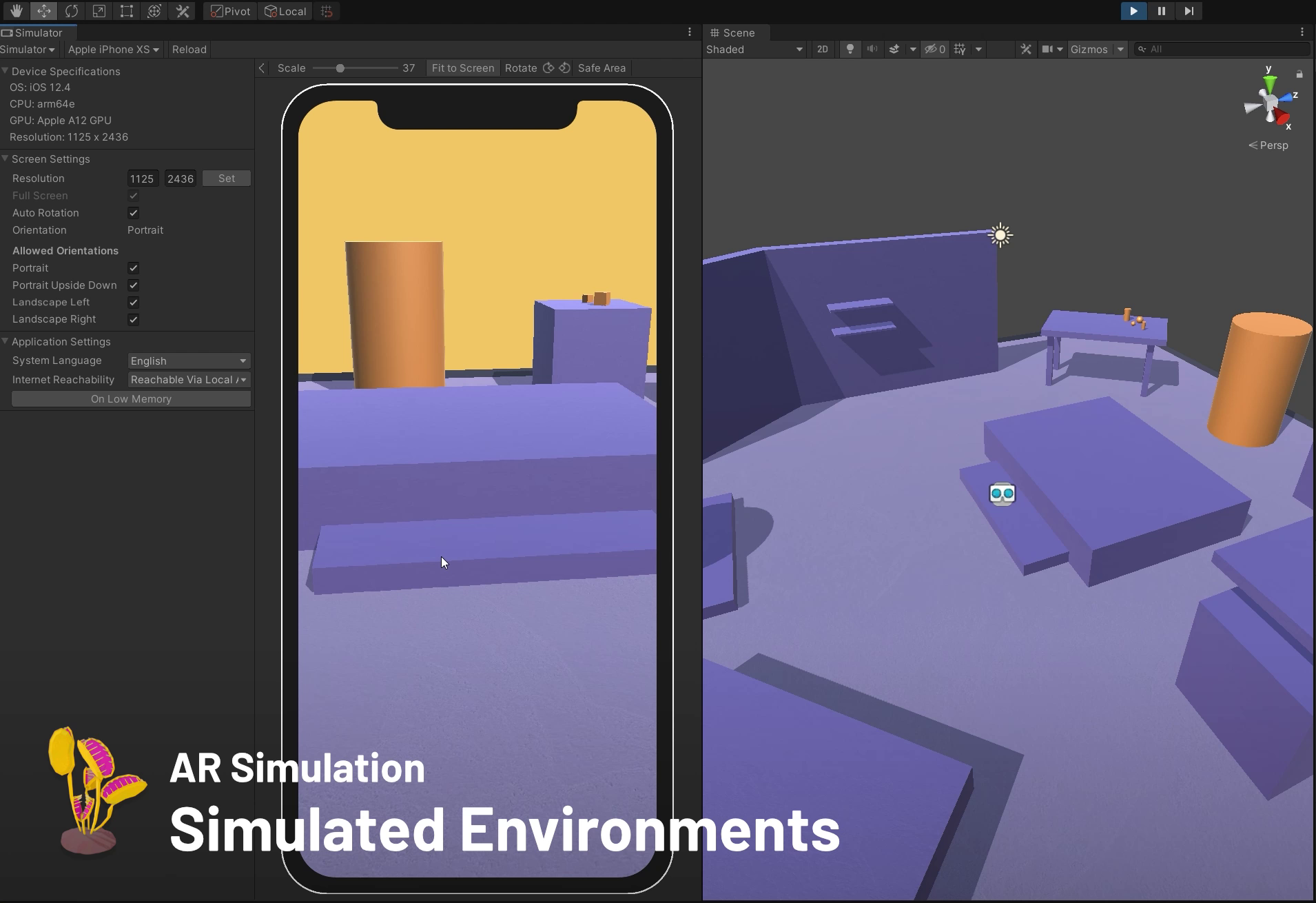Click the Set resolution button
The width and height of the screenshot is (1316, 903).
227,179
